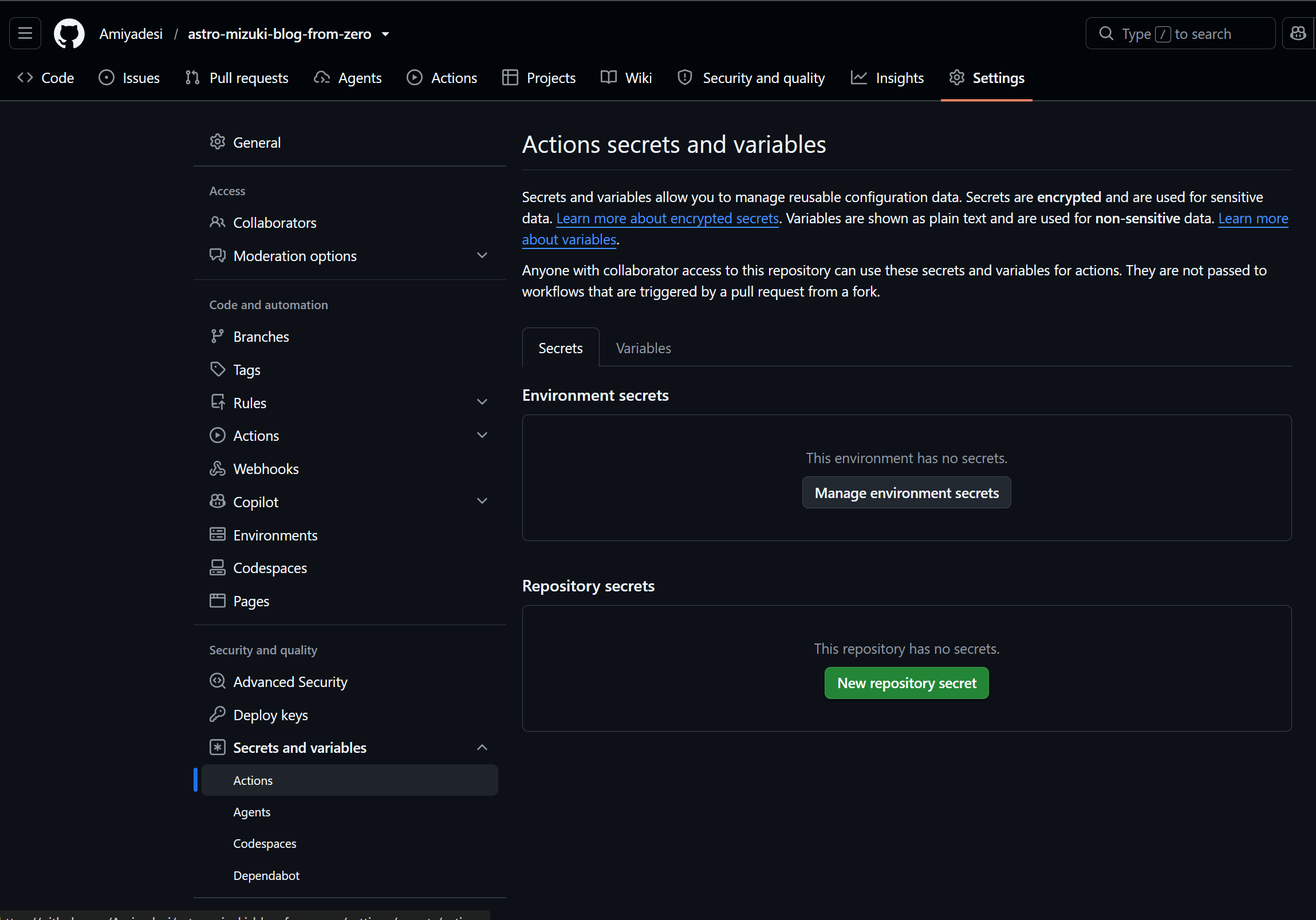Click the Secrets and variables asterisk icon
This screenshot has width=1316, height=920.
tap(217, 747)
